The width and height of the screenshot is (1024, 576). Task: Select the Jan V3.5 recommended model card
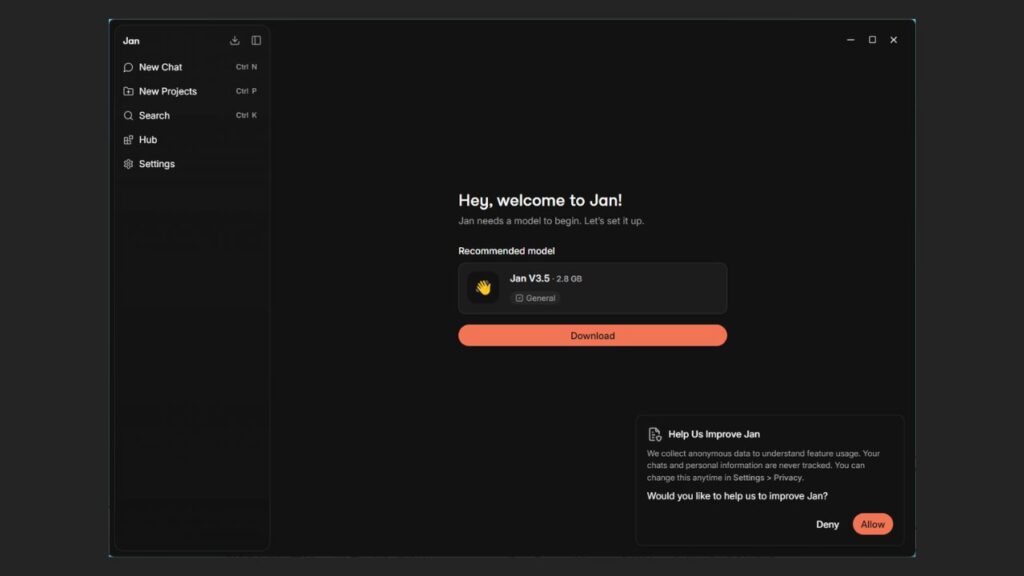click(x=592, y=288)
